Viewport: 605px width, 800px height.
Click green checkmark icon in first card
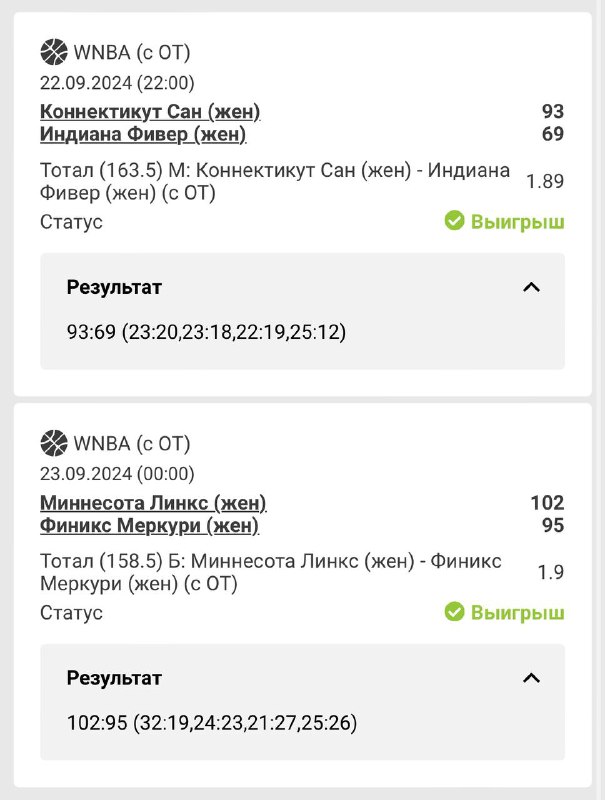[454, 221]
